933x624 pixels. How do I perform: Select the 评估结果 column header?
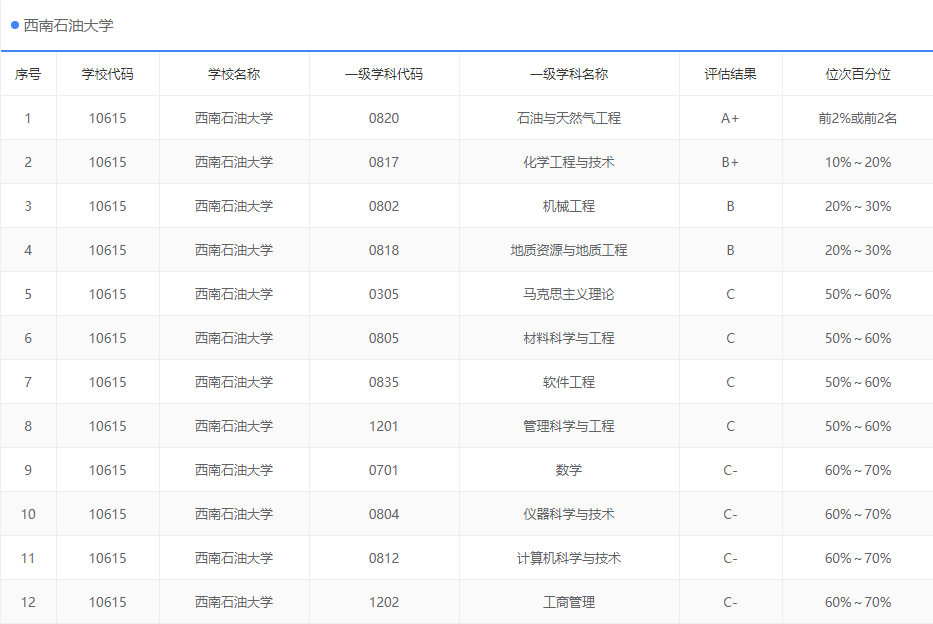(729, 73)
